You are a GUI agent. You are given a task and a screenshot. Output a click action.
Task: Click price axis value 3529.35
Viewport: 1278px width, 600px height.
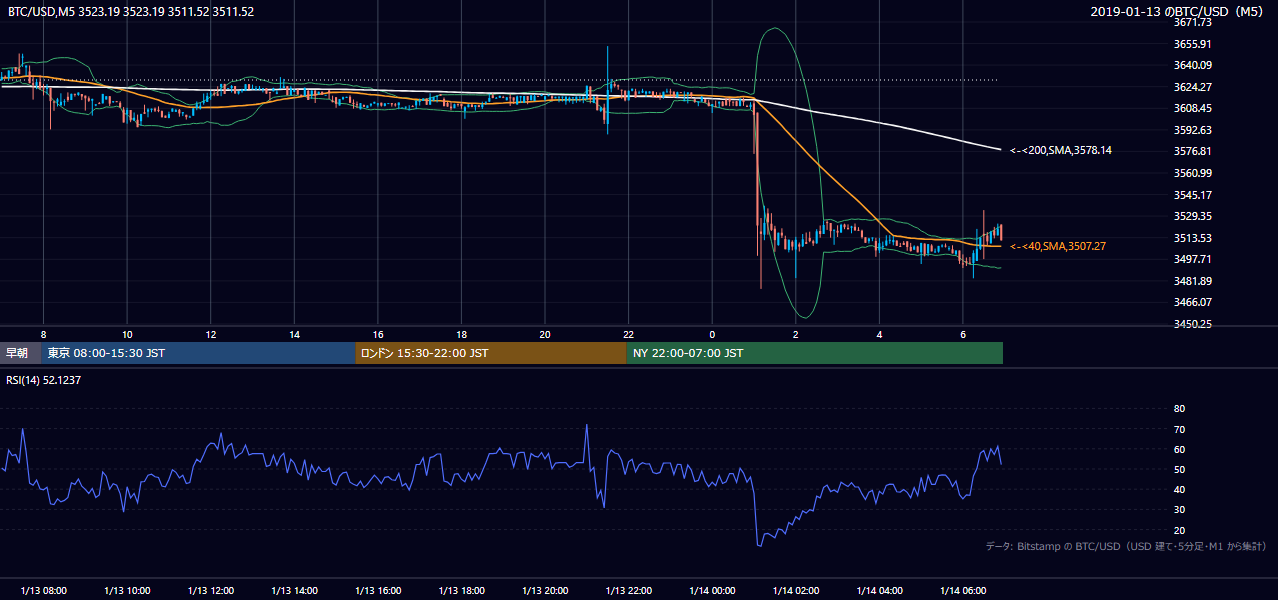point(1193,216)
